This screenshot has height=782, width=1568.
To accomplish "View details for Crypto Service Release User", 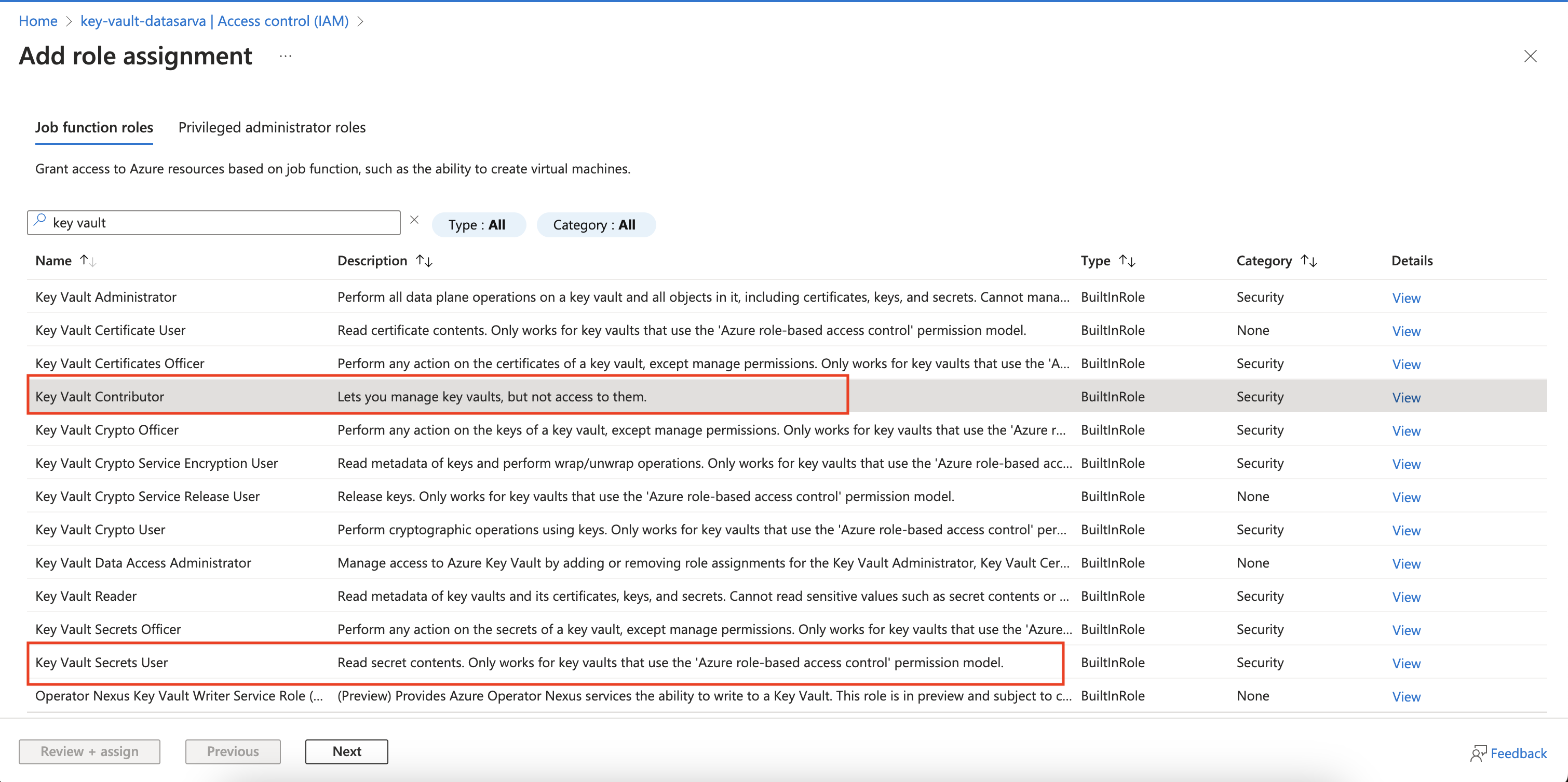I will [1406, 497].
